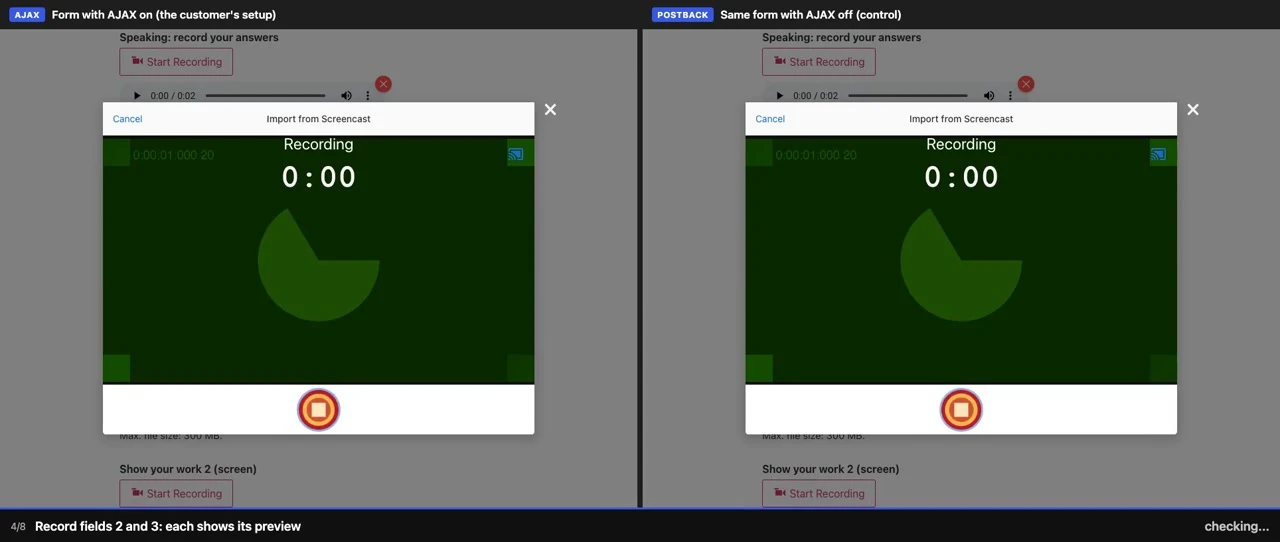Click the pie chart in POSTBACK recording view

click(x=961, y=264)
